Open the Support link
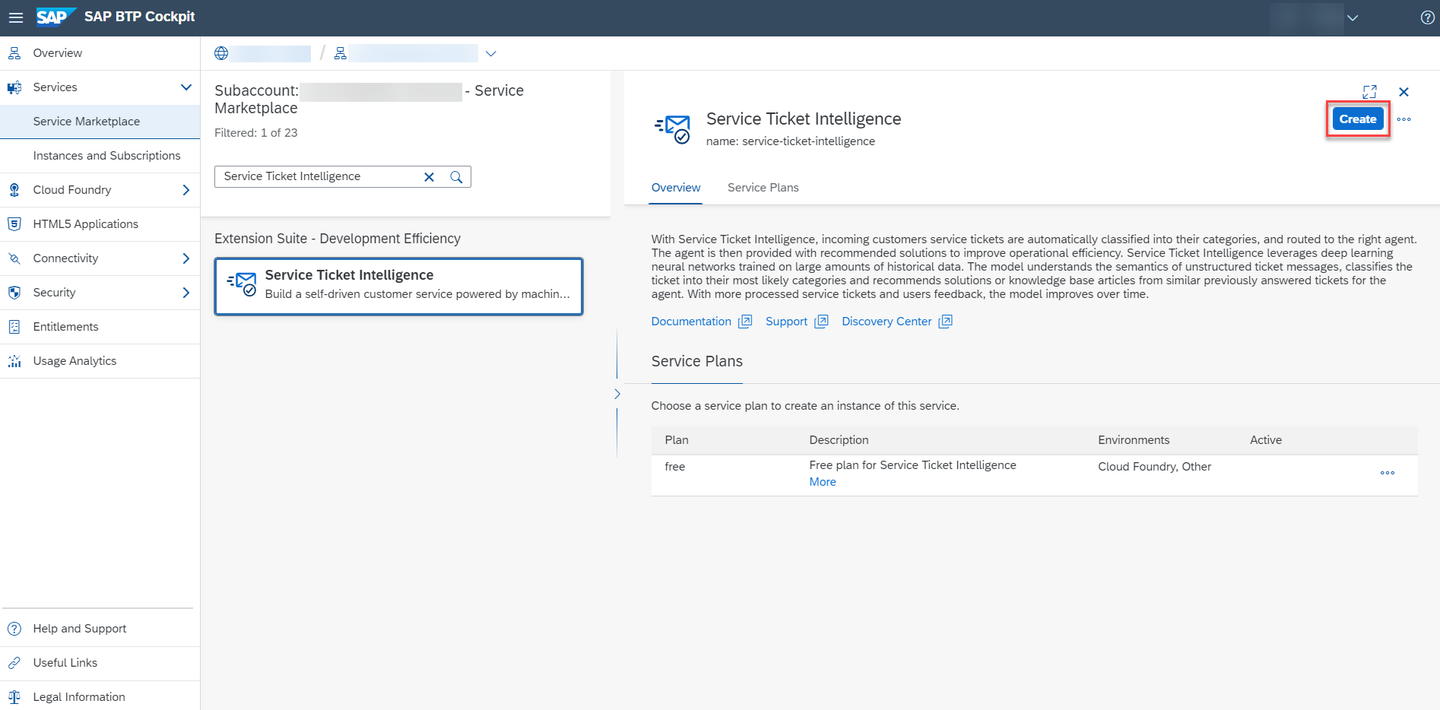The width and height of the screenshot is (1440, 710). click(x=786, y=322)
